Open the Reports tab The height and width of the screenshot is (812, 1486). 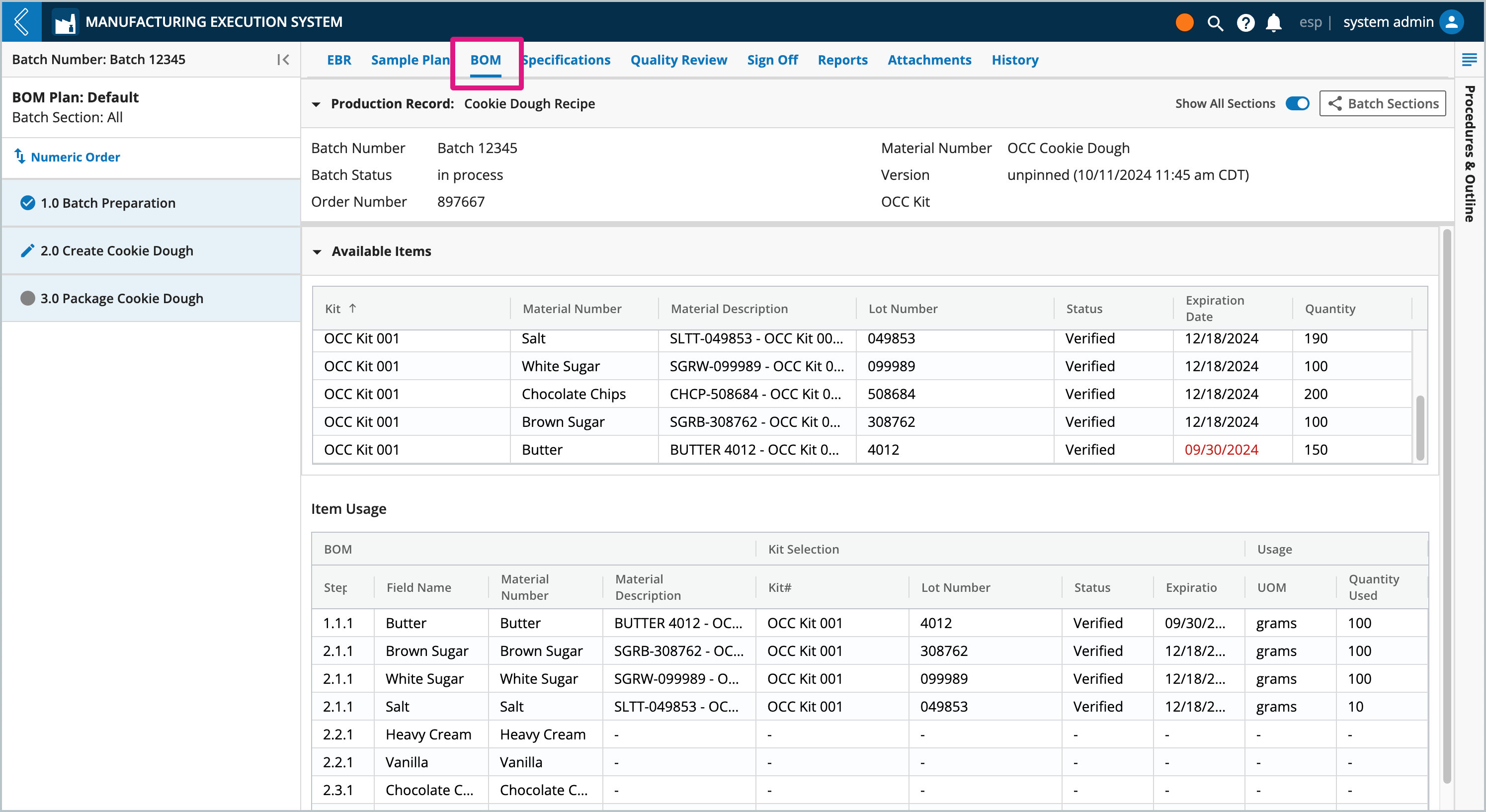[842, 60]
